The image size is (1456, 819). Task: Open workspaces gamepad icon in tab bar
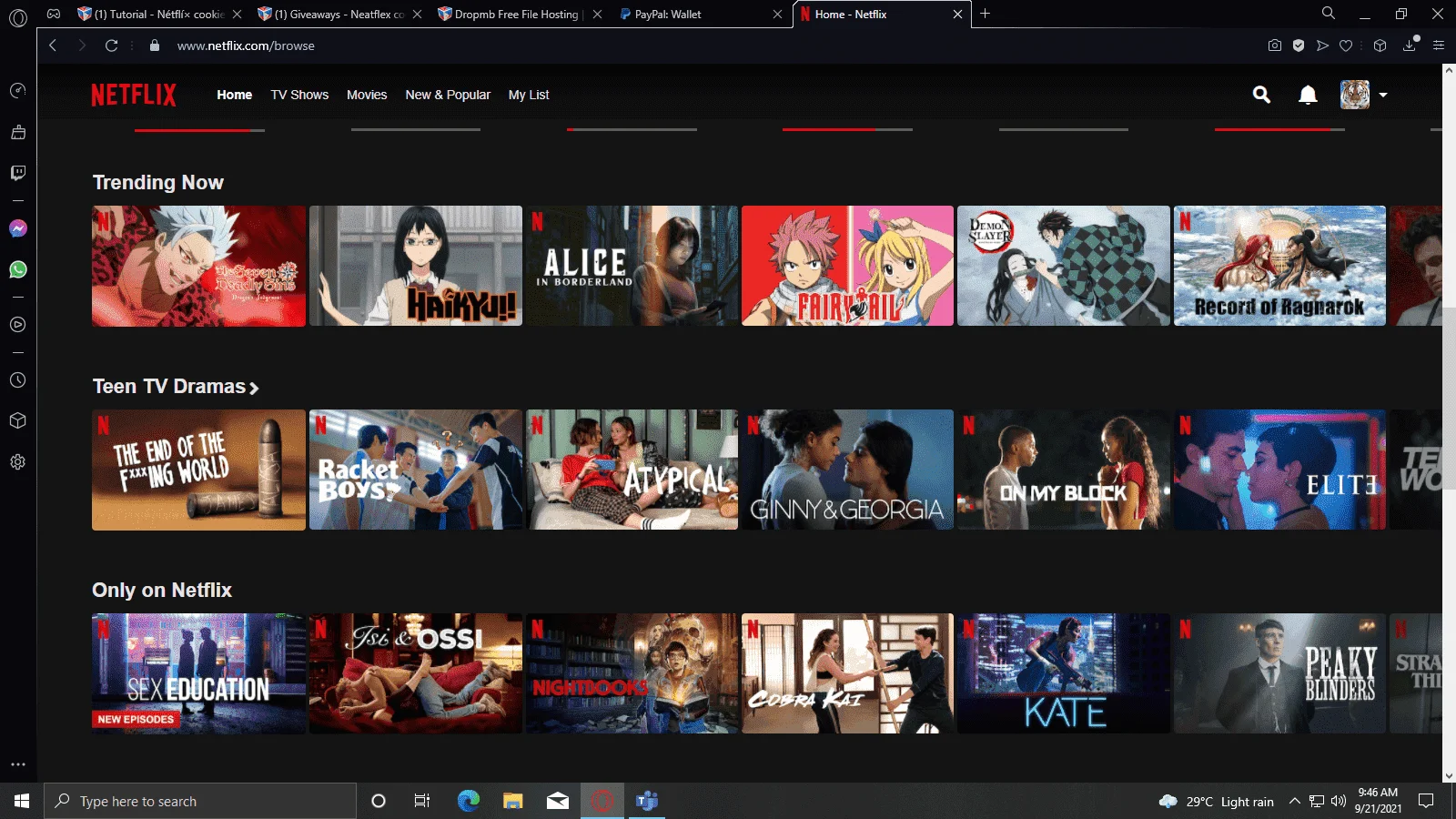tap(54, 14)
